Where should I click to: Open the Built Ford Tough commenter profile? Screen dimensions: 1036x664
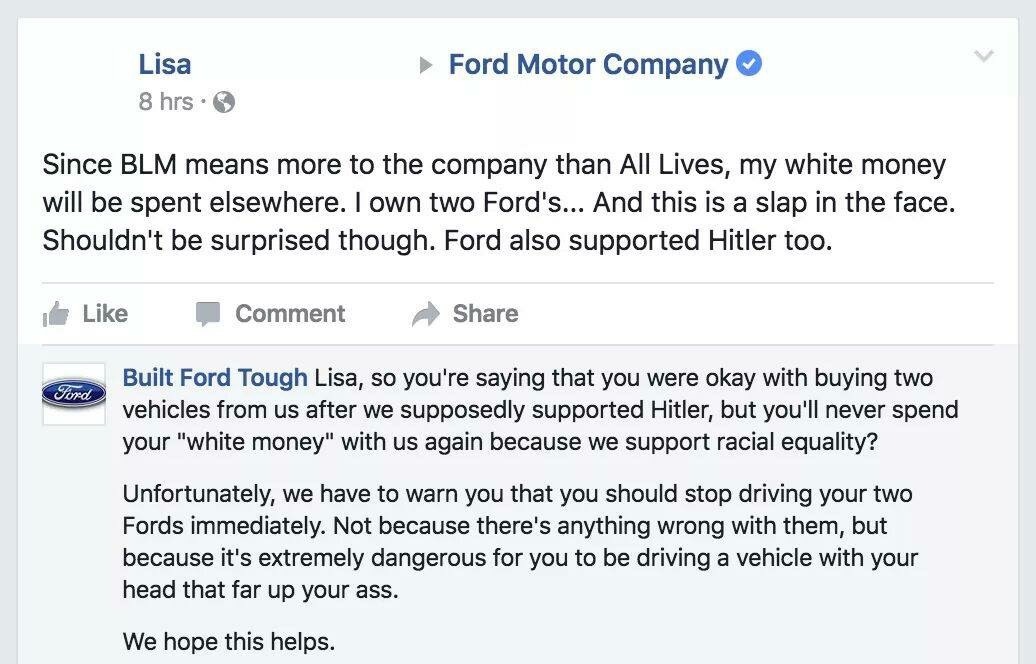(215, 378)
